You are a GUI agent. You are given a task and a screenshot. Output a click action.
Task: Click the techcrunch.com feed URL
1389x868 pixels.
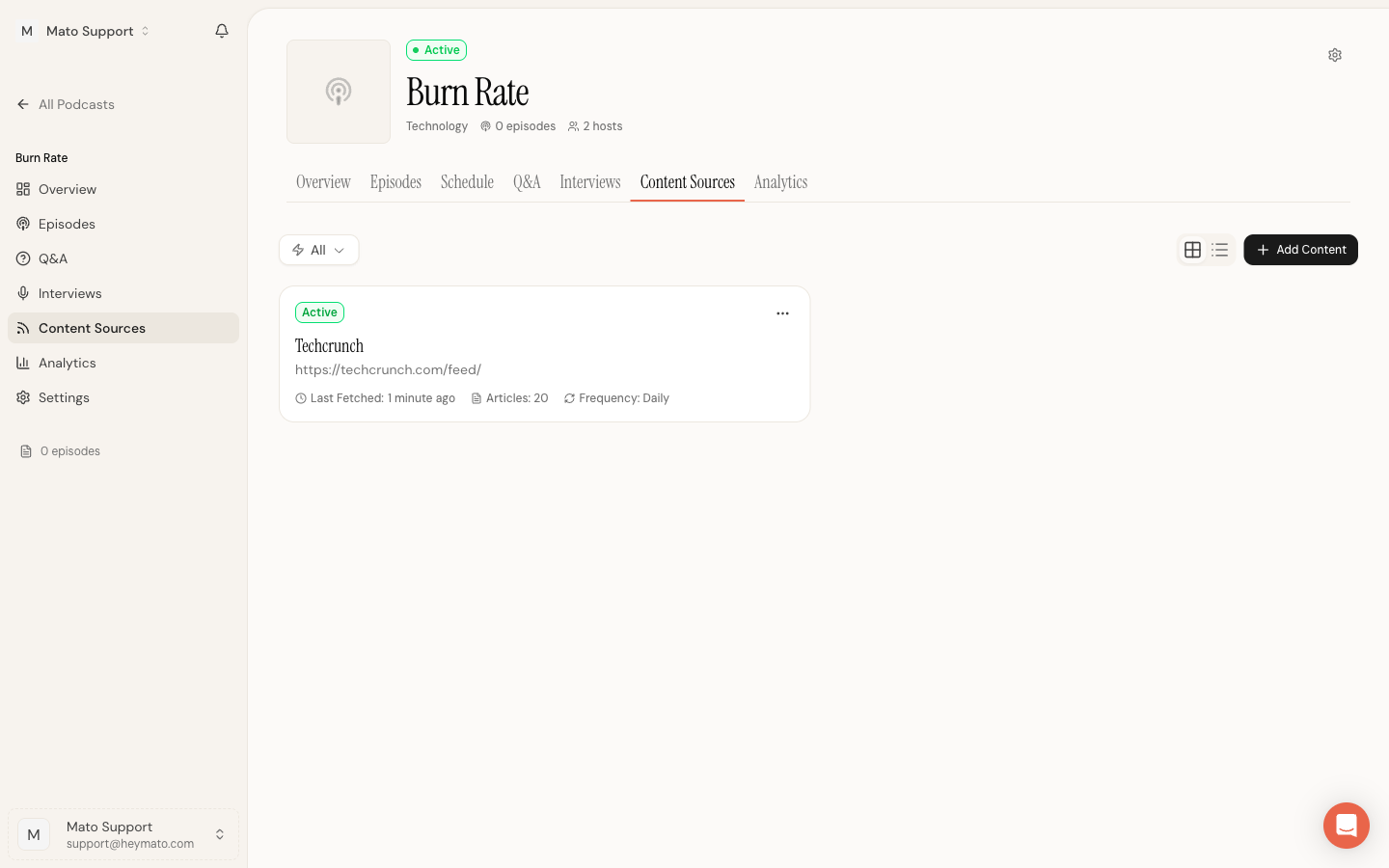tap(388, 369)
